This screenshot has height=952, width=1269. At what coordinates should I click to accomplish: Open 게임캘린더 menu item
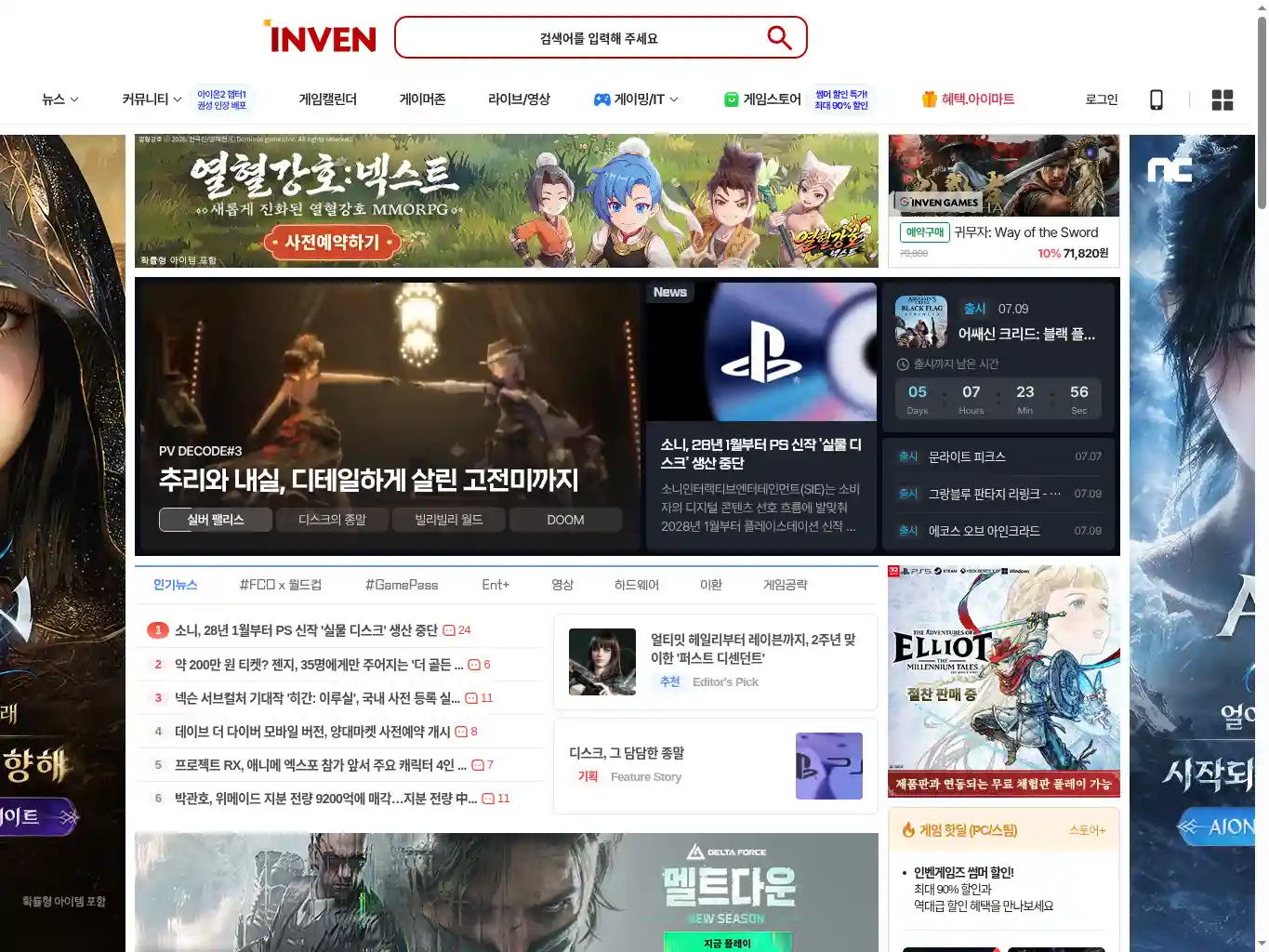coord(327,99)
